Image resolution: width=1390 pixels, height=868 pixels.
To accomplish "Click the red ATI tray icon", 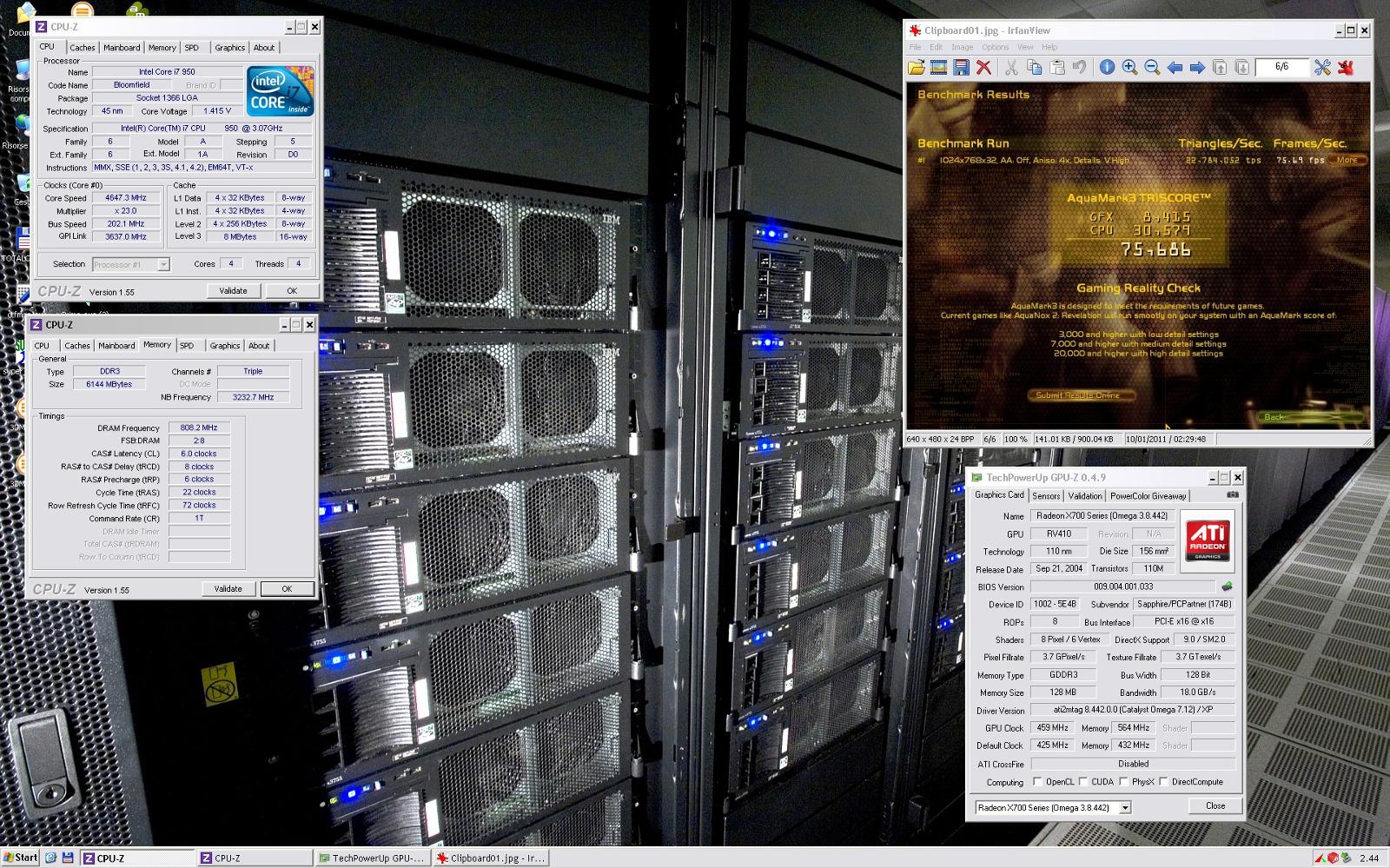I will pyautogui.click(x=1333, y=858).
